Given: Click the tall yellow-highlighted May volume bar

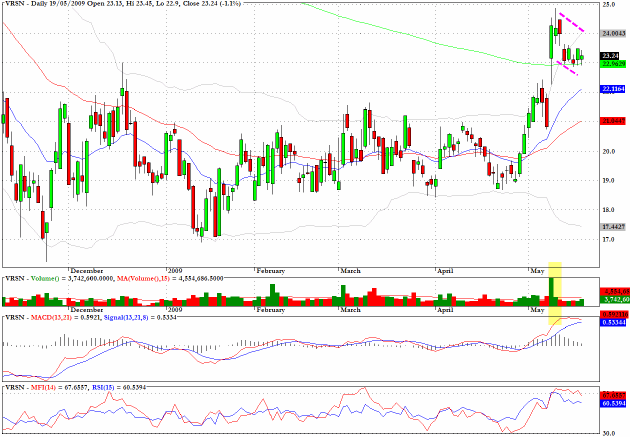Looking at the screenshot, I should 552,292.
